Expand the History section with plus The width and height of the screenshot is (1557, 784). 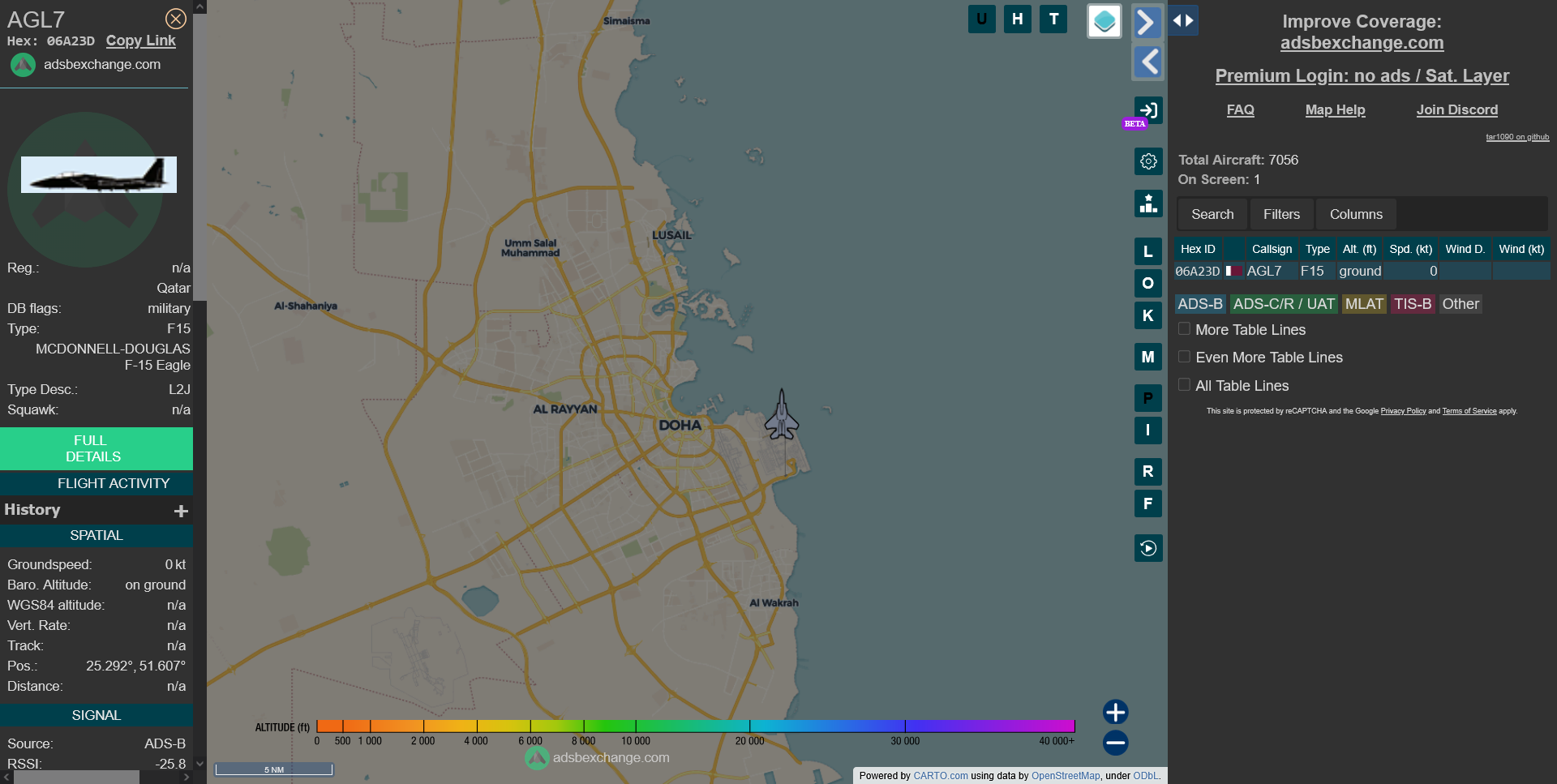click(181, 511)
